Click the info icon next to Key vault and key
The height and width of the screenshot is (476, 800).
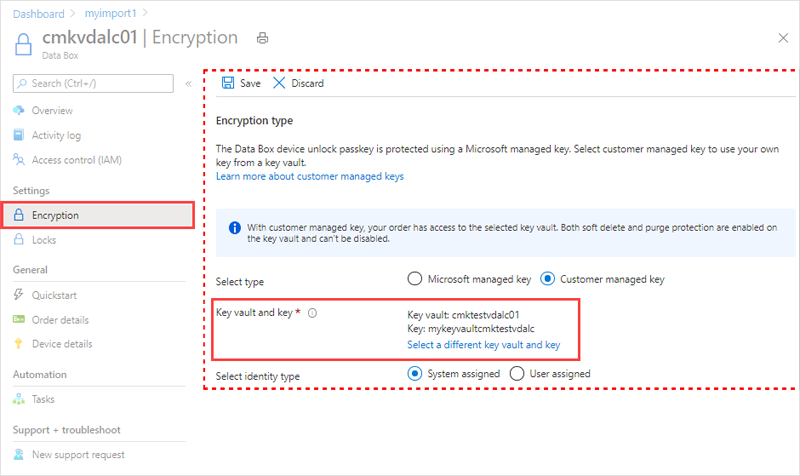tap(313, 313)
